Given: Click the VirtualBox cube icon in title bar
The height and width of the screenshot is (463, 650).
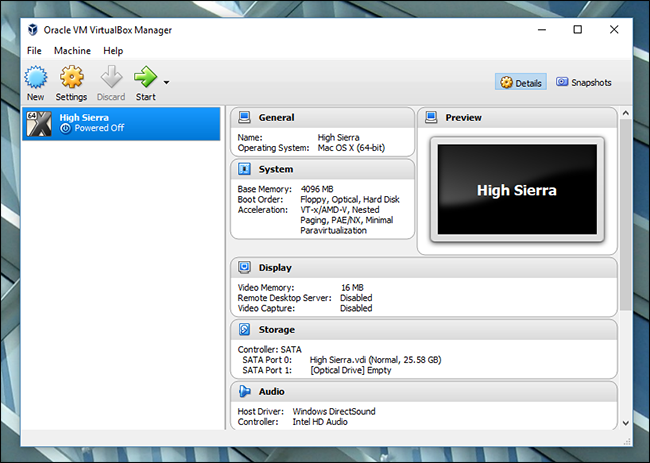Looking at the screenshot, I should coord(33,30).
